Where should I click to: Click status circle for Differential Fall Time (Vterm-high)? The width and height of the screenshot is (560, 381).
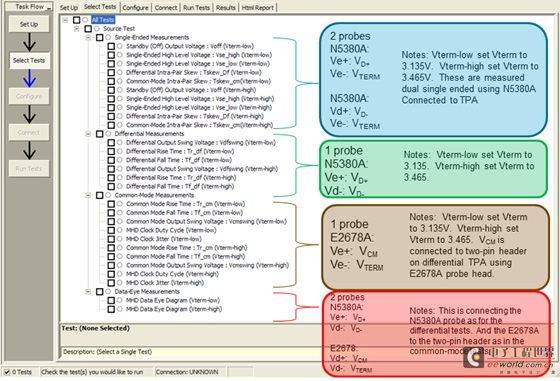pyautogui.click(x=120, y=186)
